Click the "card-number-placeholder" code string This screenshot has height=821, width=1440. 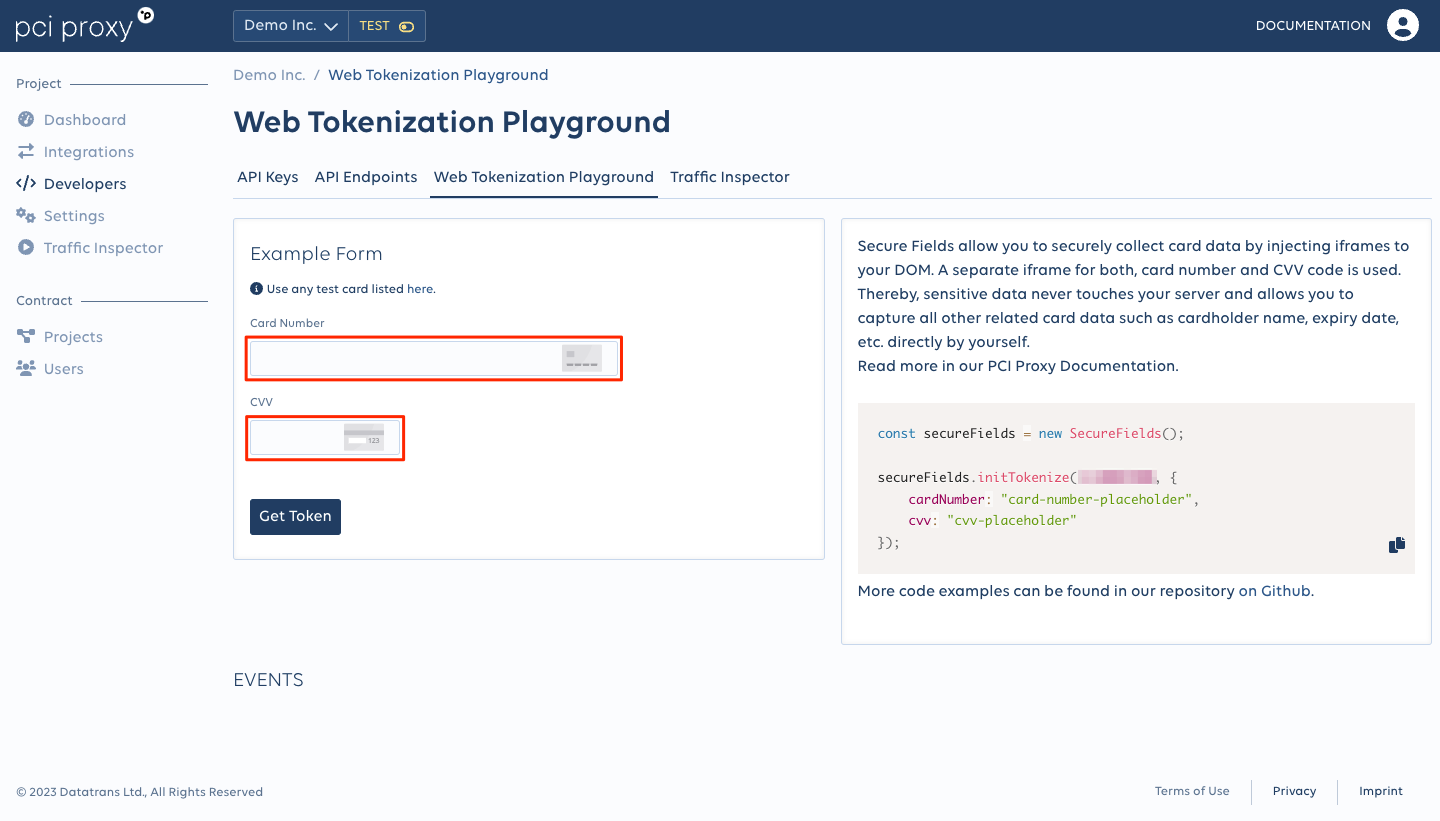(1097, 499)
